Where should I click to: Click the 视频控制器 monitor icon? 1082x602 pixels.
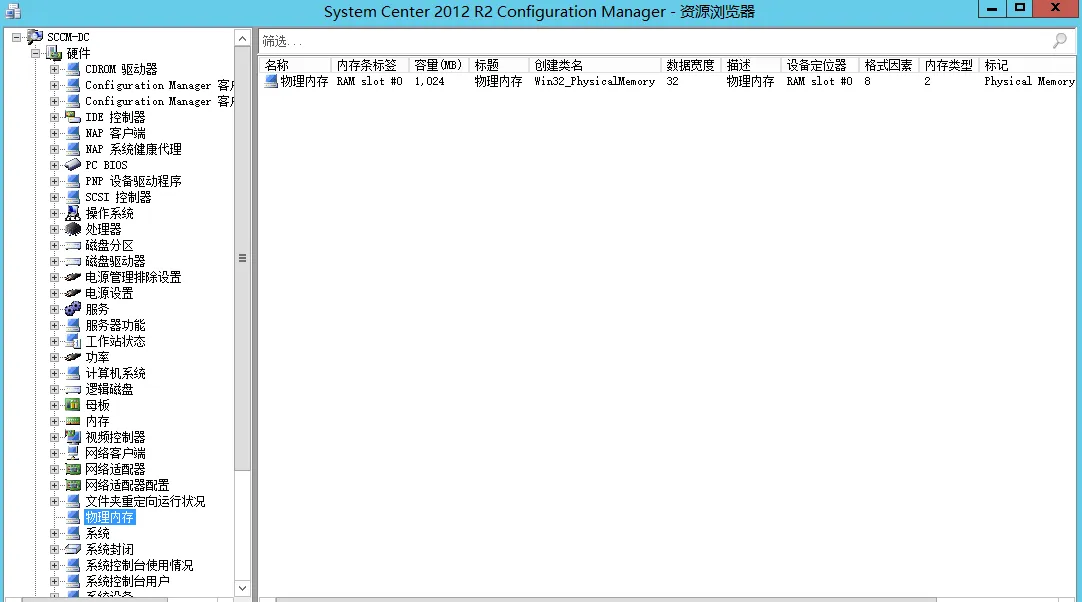73,437
